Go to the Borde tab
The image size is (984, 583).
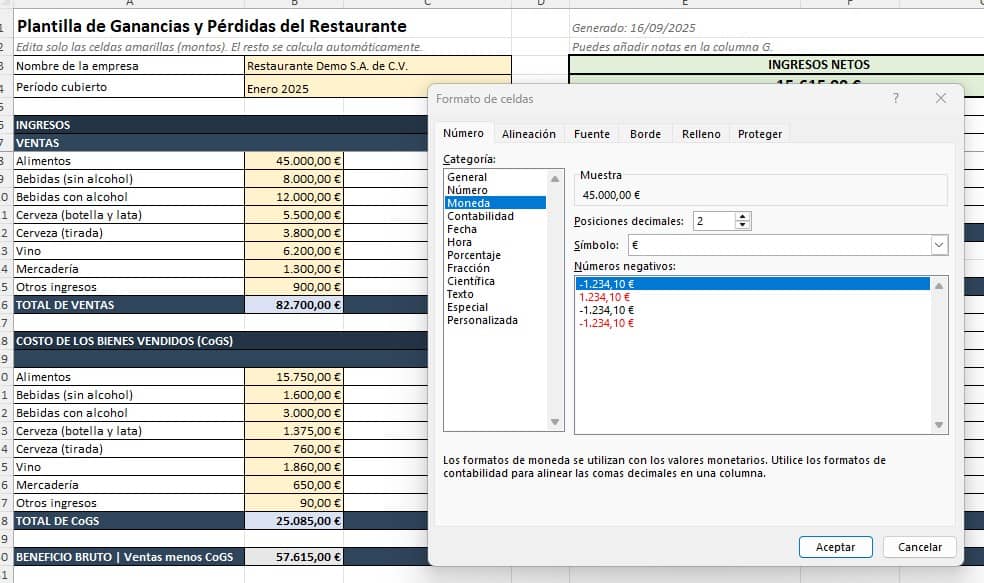pos(645,134)
